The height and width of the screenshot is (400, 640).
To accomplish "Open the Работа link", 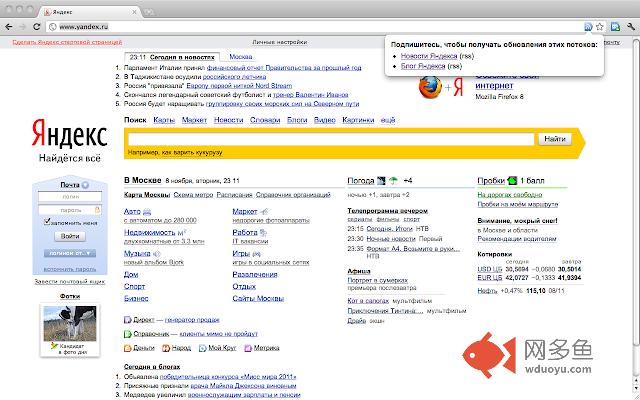I will pos(245,232).
